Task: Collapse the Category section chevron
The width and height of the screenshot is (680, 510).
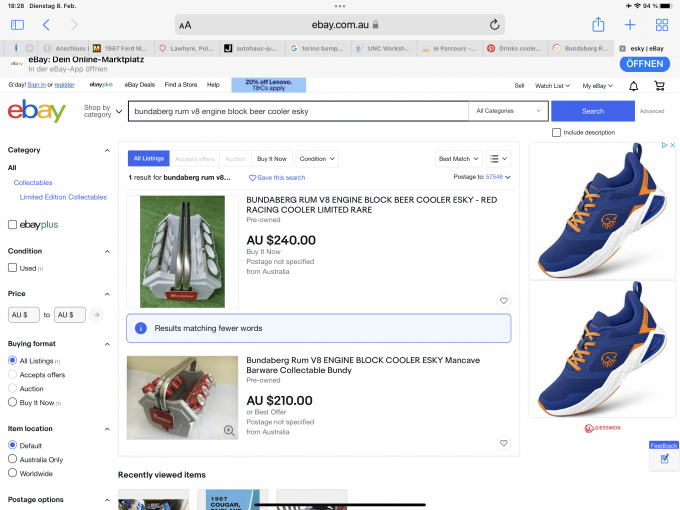Action: coord(107,150)
